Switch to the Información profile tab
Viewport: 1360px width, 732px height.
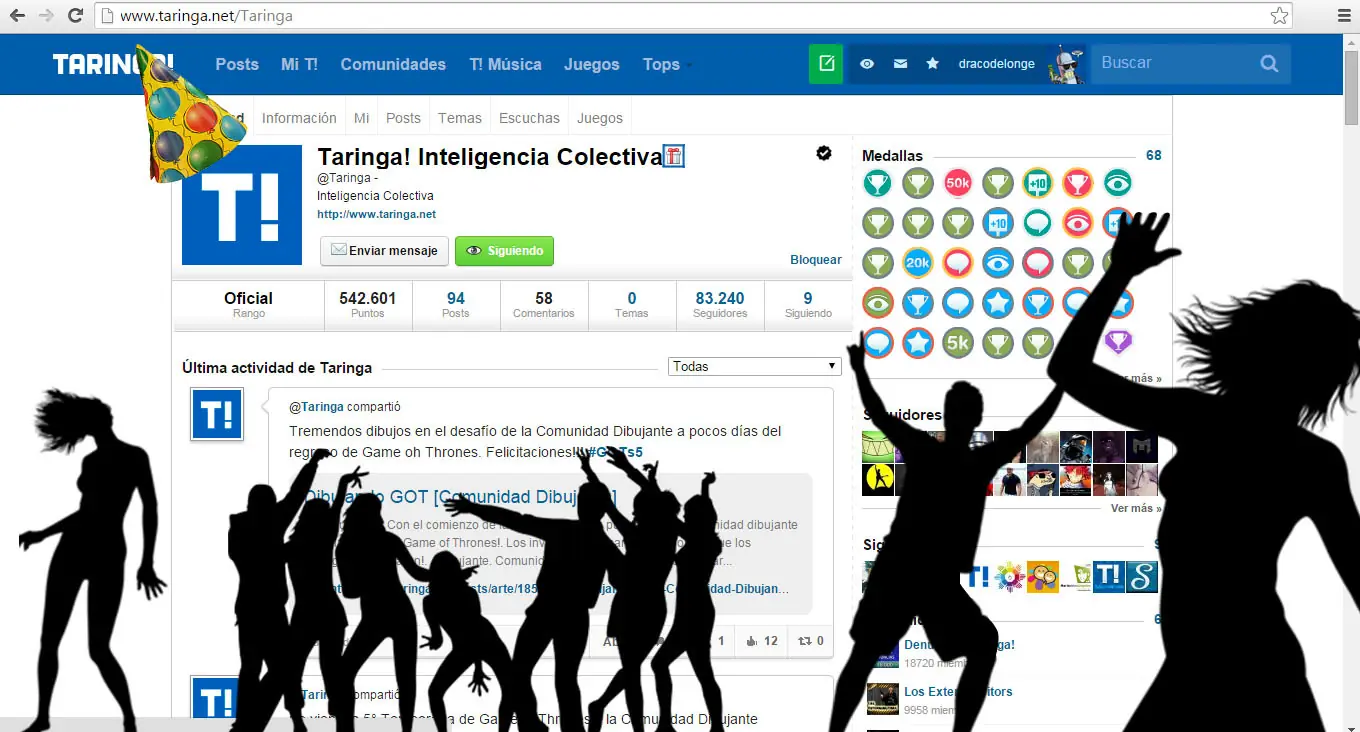pos(299,118)
